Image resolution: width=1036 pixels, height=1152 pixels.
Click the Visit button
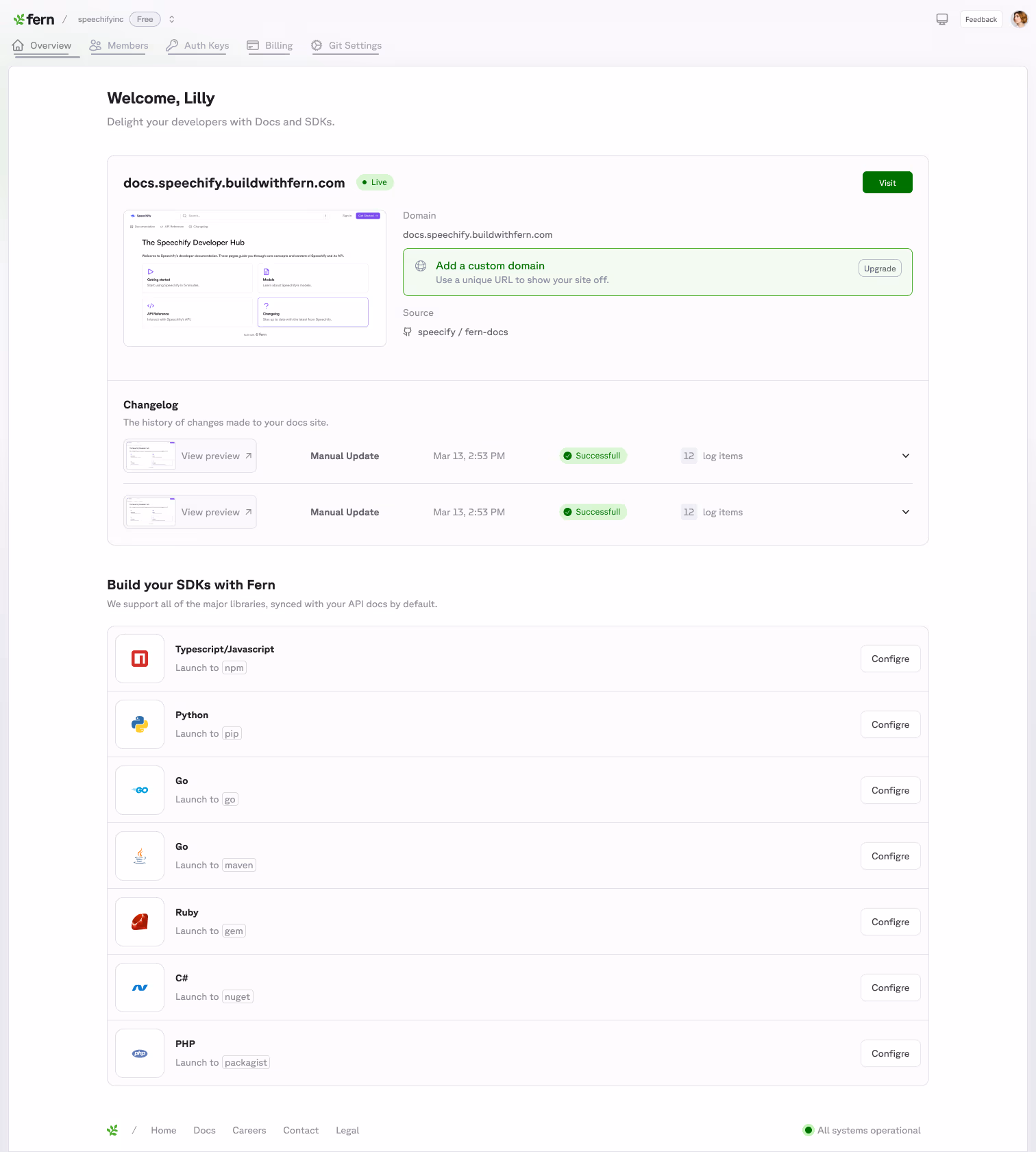pyautogui.click(x=887, y=182)
